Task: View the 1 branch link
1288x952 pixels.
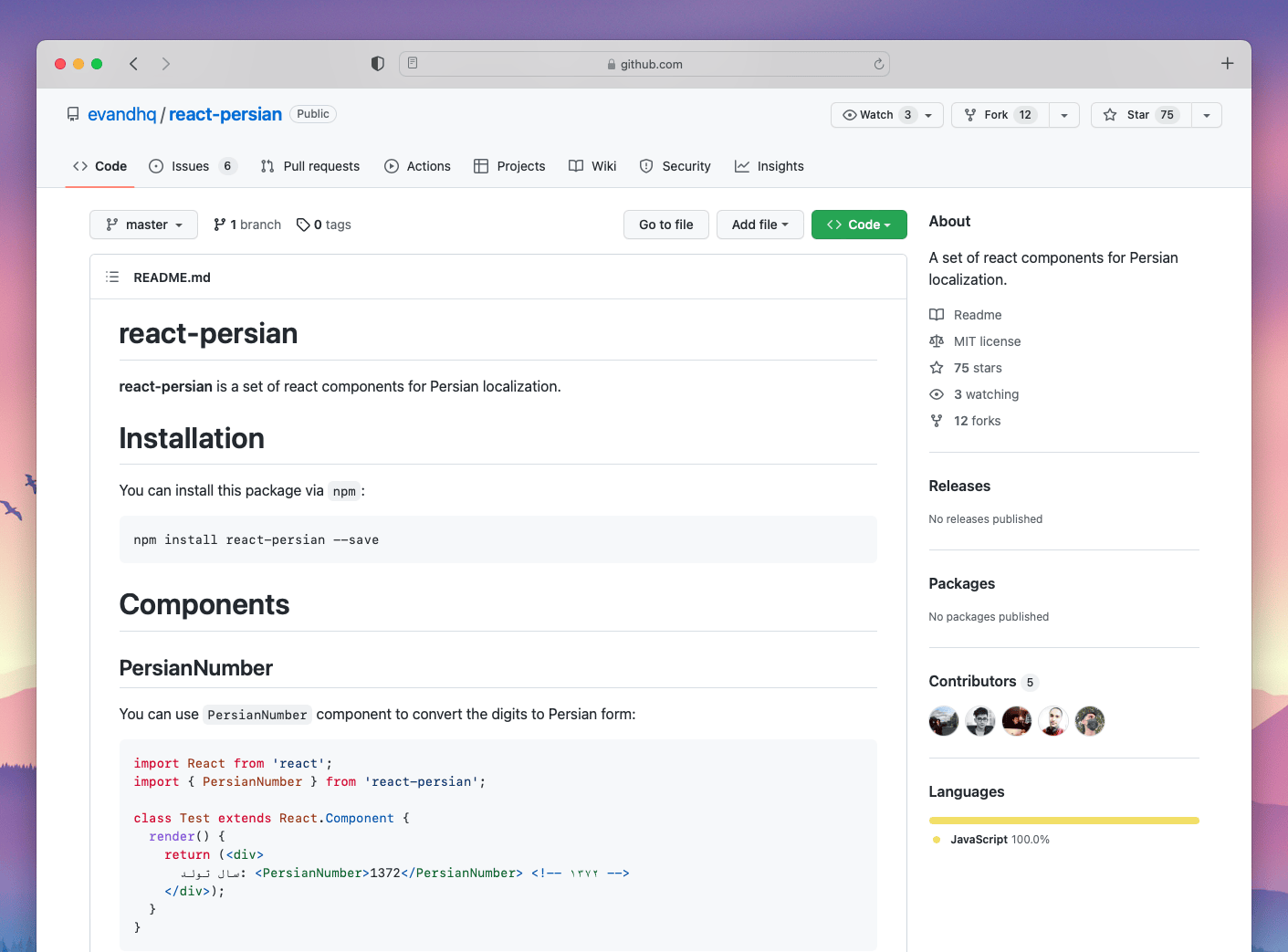Action: coord(247,225)
